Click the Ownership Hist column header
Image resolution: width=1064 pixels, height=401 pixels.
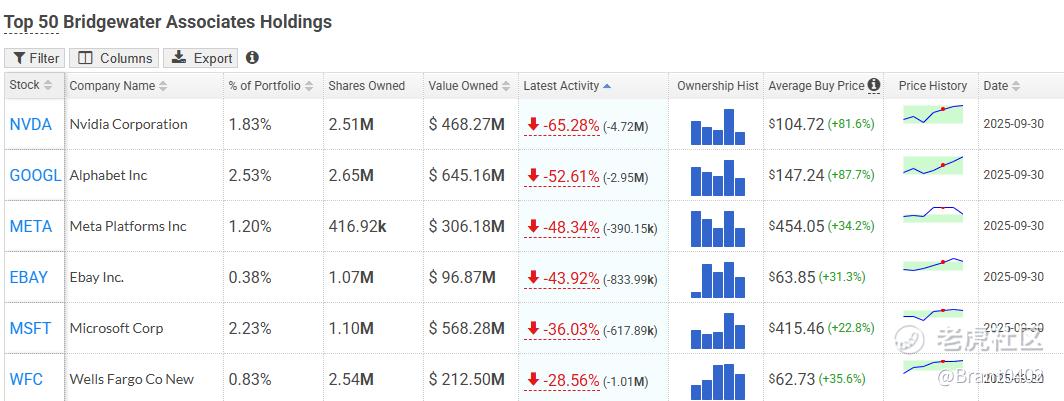[717, 86]
